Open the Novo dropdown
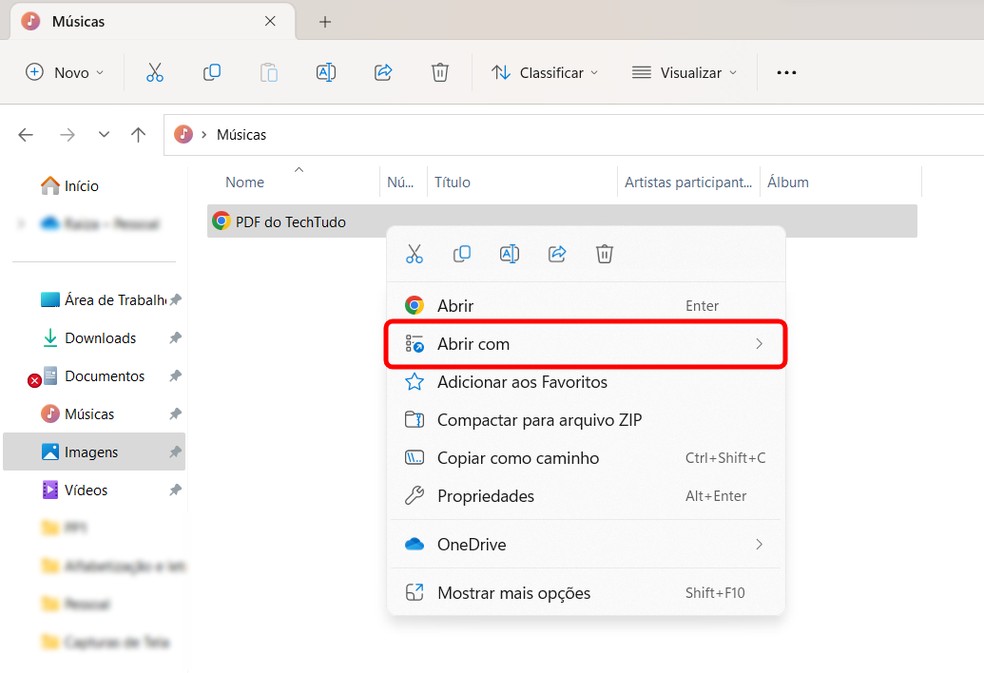 64,71
